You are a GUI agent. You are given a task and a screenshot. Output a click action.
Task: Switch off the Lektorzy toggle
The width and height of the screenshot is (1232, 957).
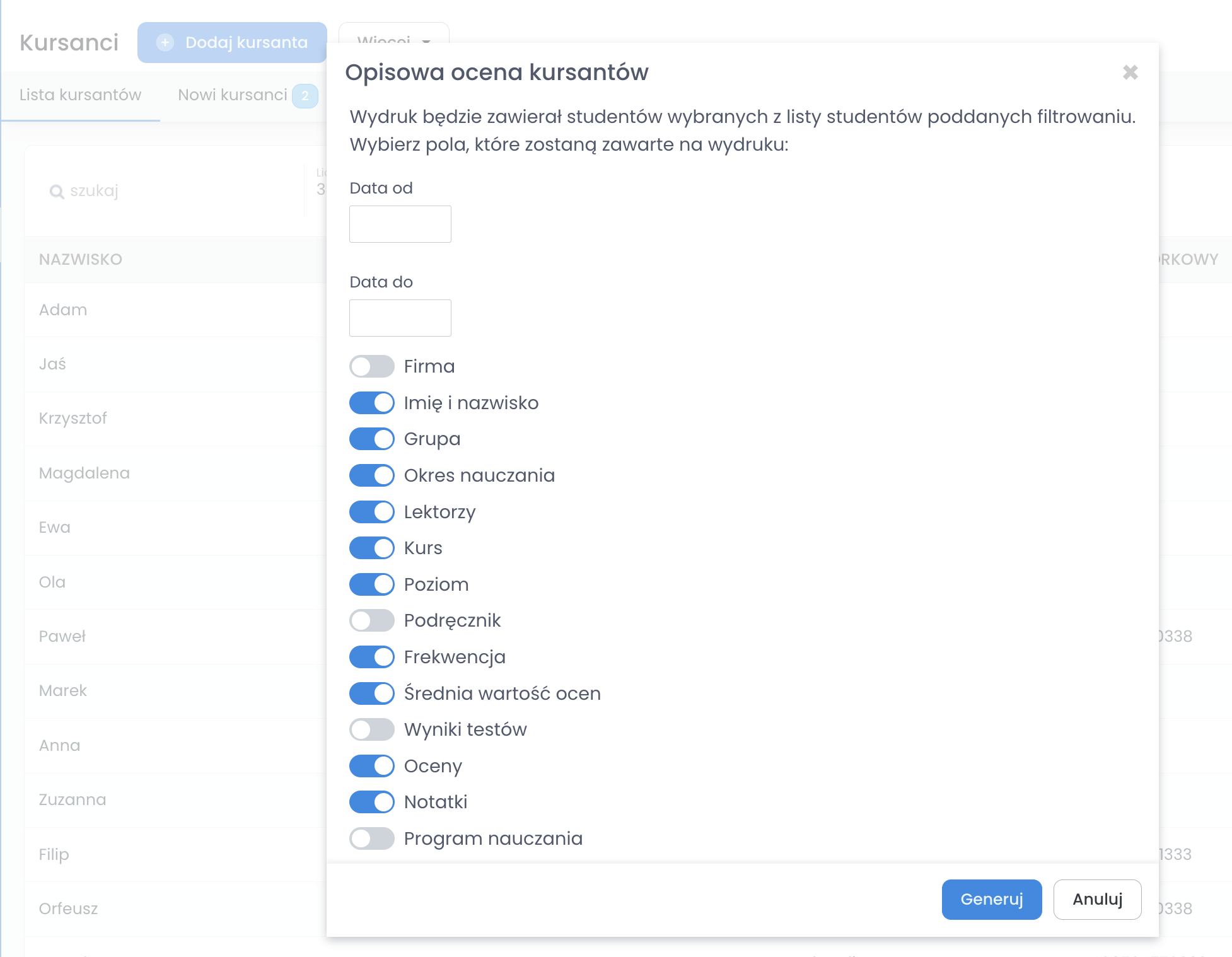[372, 512]
